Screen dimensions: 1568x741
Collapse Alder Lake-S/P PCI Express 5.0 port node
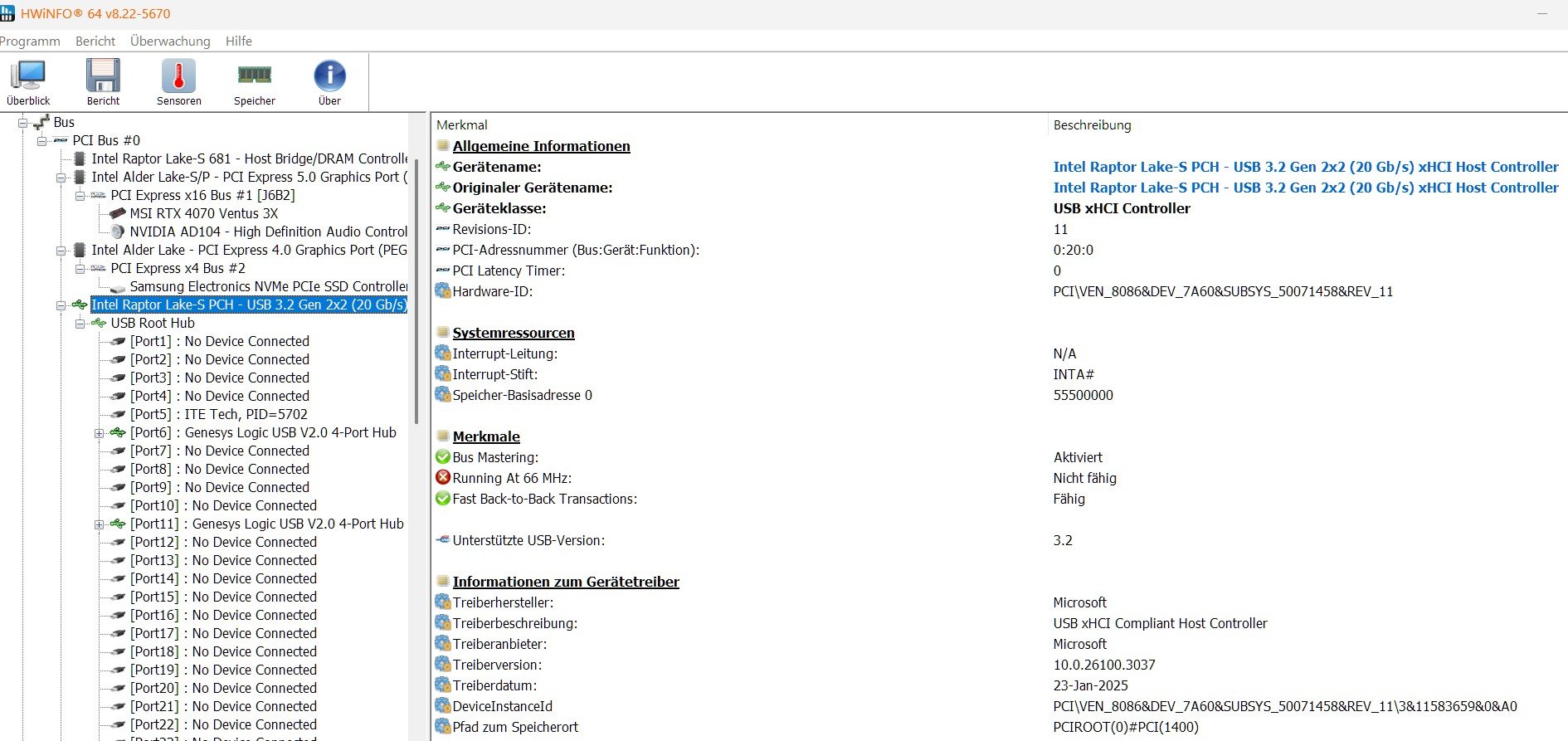[x=61, y=177]
